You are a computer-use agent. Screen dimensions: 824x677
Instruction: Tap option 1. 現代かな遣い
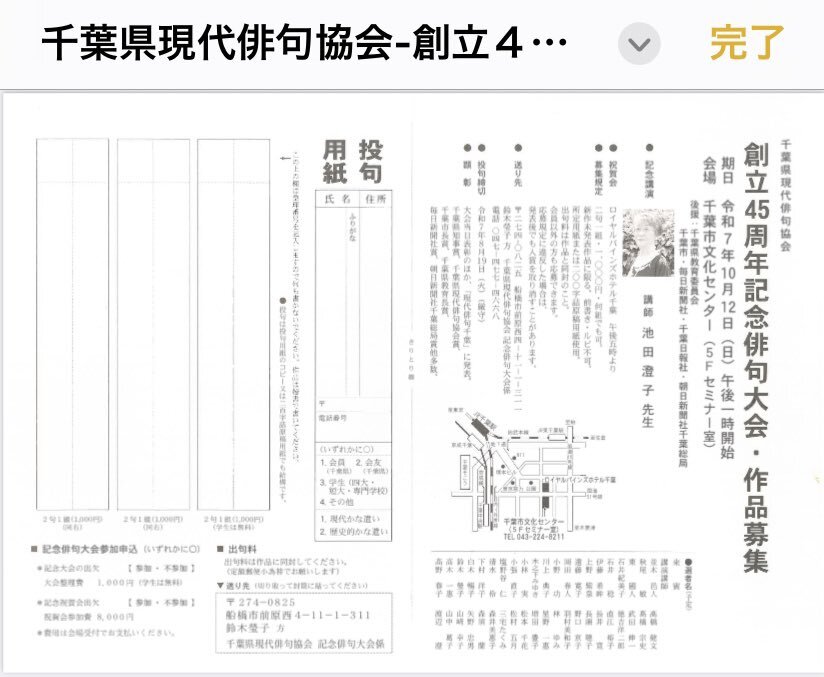[x=349, y=519]
